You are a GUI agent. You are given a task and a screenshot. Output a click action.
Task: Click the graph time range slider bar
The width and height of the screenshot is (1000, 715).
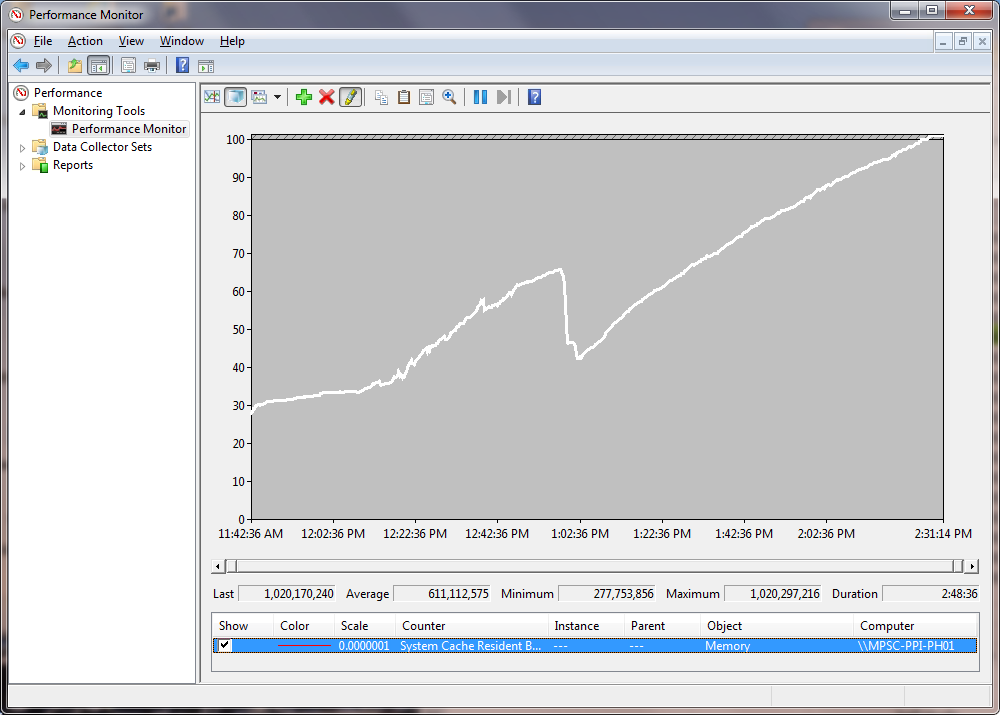(x=595, y=566)
